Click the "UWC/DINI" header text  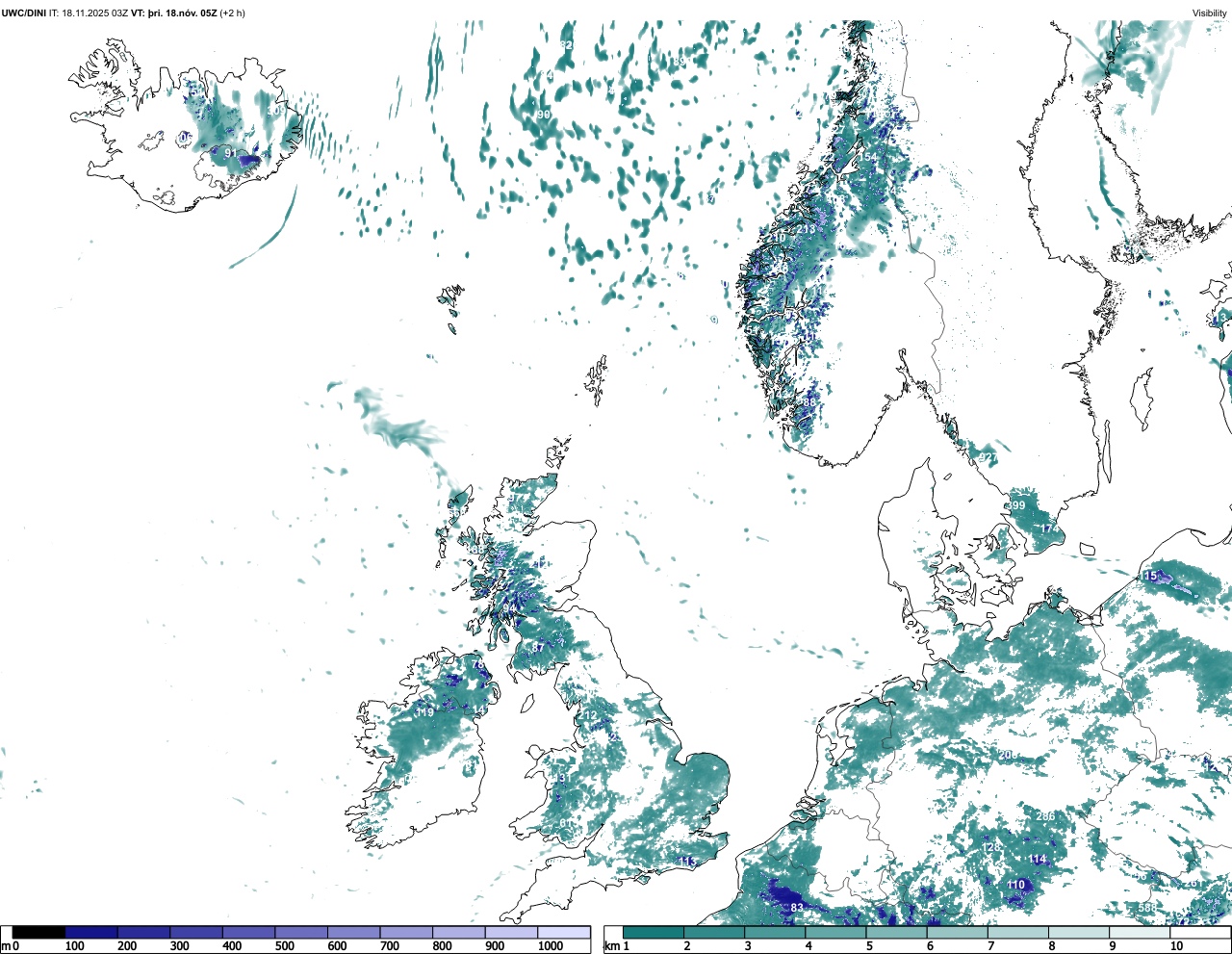pyautogui.click(x=23, y=13)
